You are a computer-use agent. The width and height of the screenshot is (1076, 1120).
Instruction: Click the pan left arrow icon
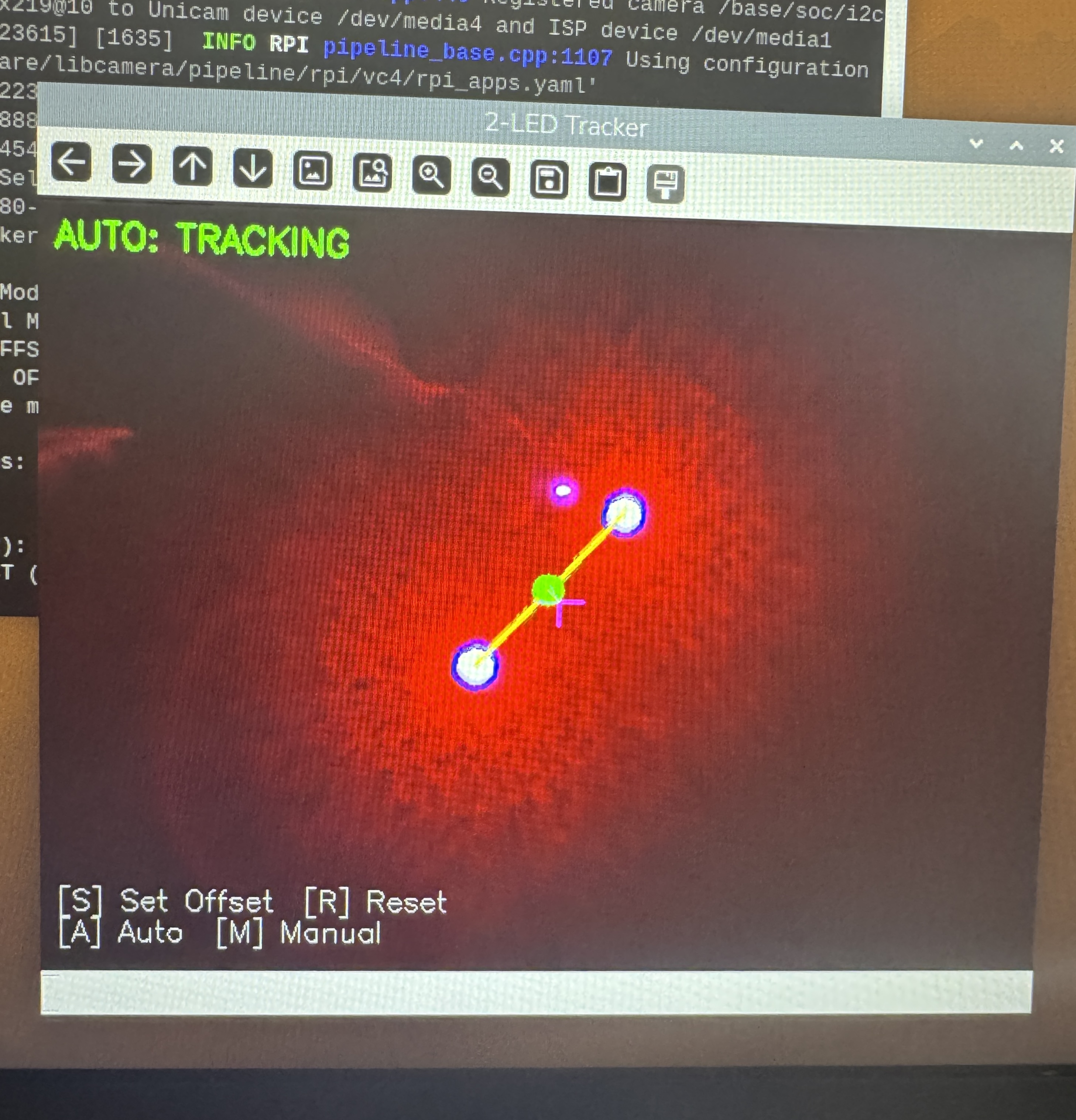(71, 162)
